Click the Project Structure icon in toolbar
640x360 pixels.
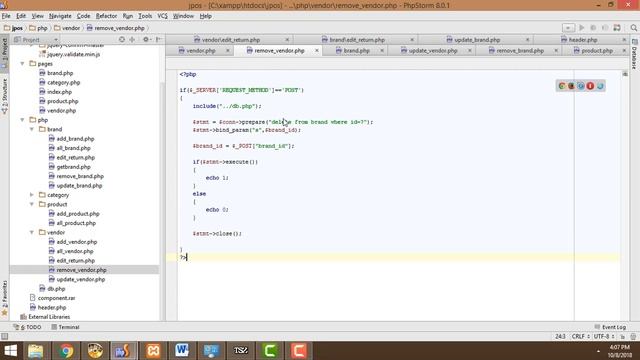(617, 28)
